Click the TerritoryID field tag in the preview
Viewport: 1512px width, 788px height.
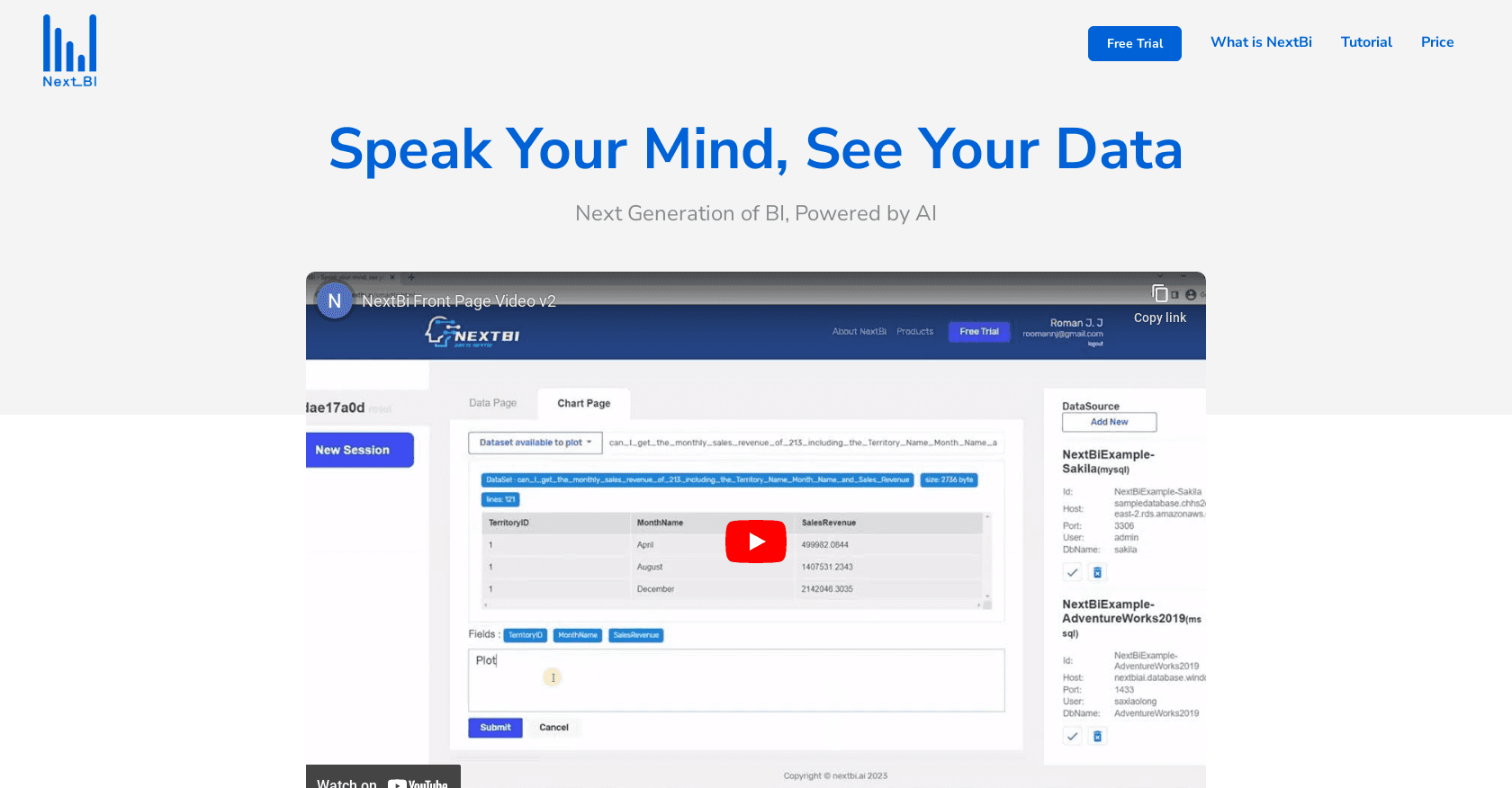(526, 635)
